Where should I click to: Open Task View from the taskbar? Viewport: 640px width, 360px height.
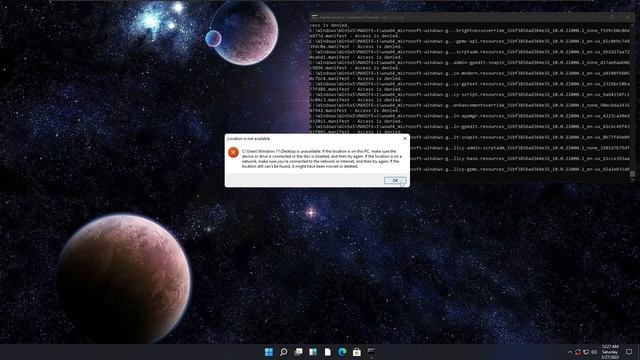298,352
